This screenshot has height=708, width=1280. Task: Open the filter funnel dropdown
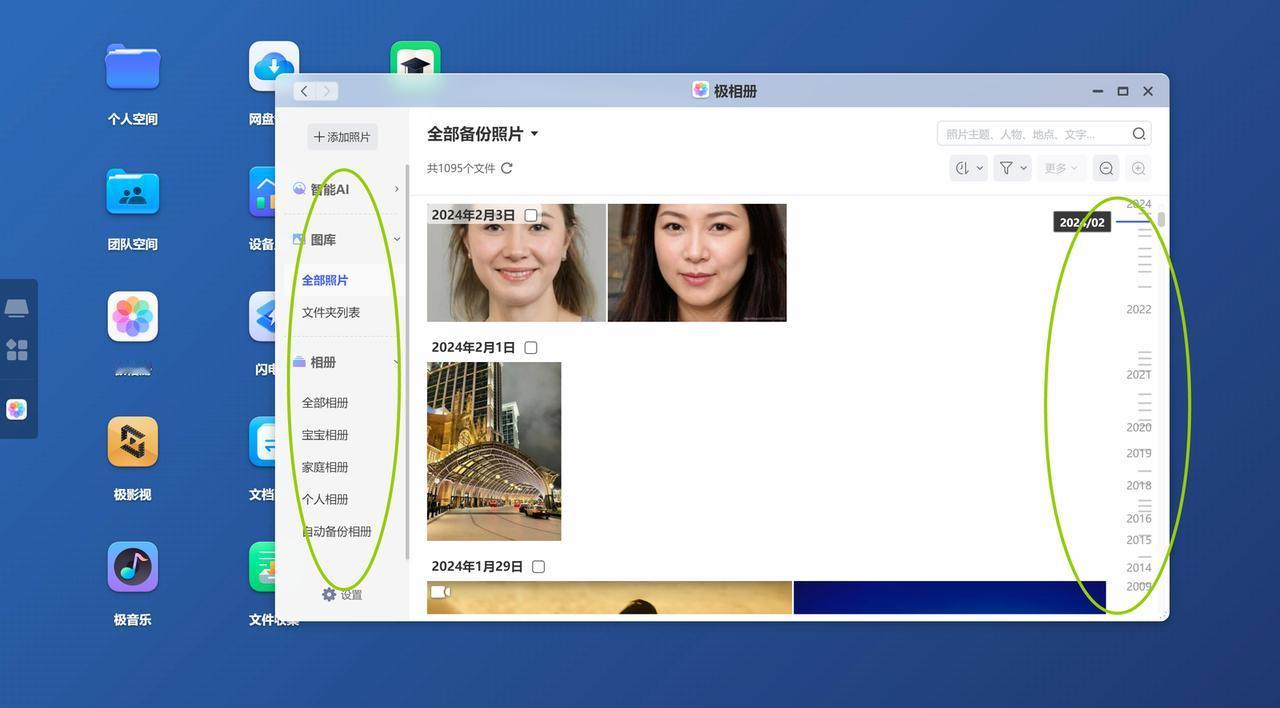pyautogui.click(x=1012, y=168)
